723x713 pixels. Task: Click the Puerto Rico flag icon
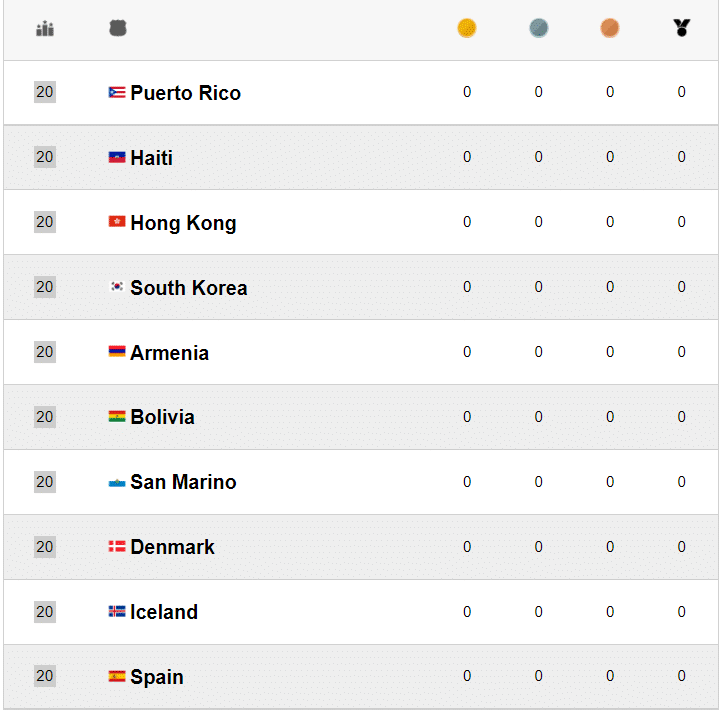coord(117,93)
